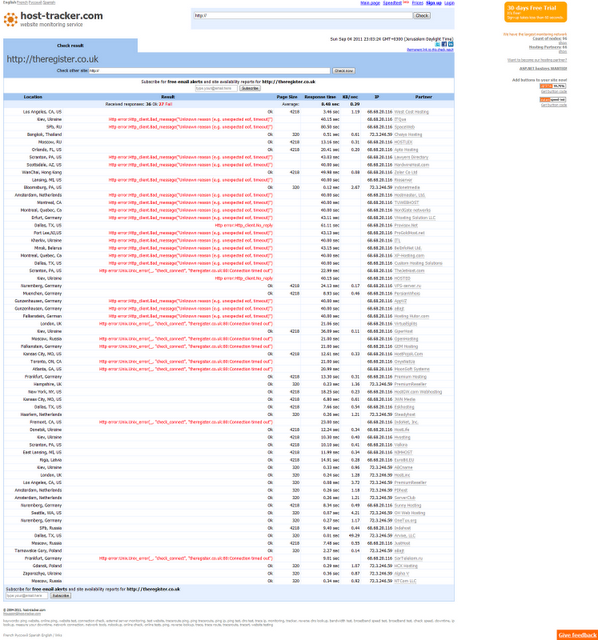Click the instant speed test badge
The height and width of the screenshot is (640, 598).
pos(552,100)
